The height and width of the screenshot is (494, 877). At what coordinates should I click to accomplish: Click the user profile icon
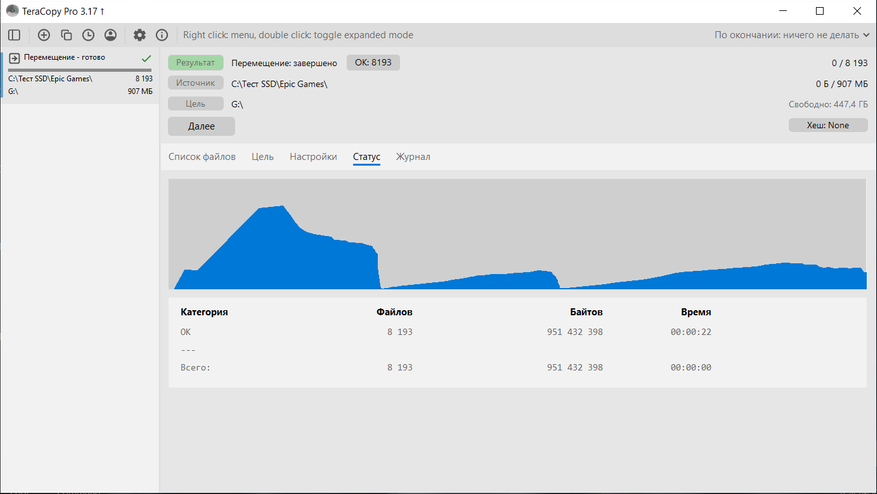(110, 35)
